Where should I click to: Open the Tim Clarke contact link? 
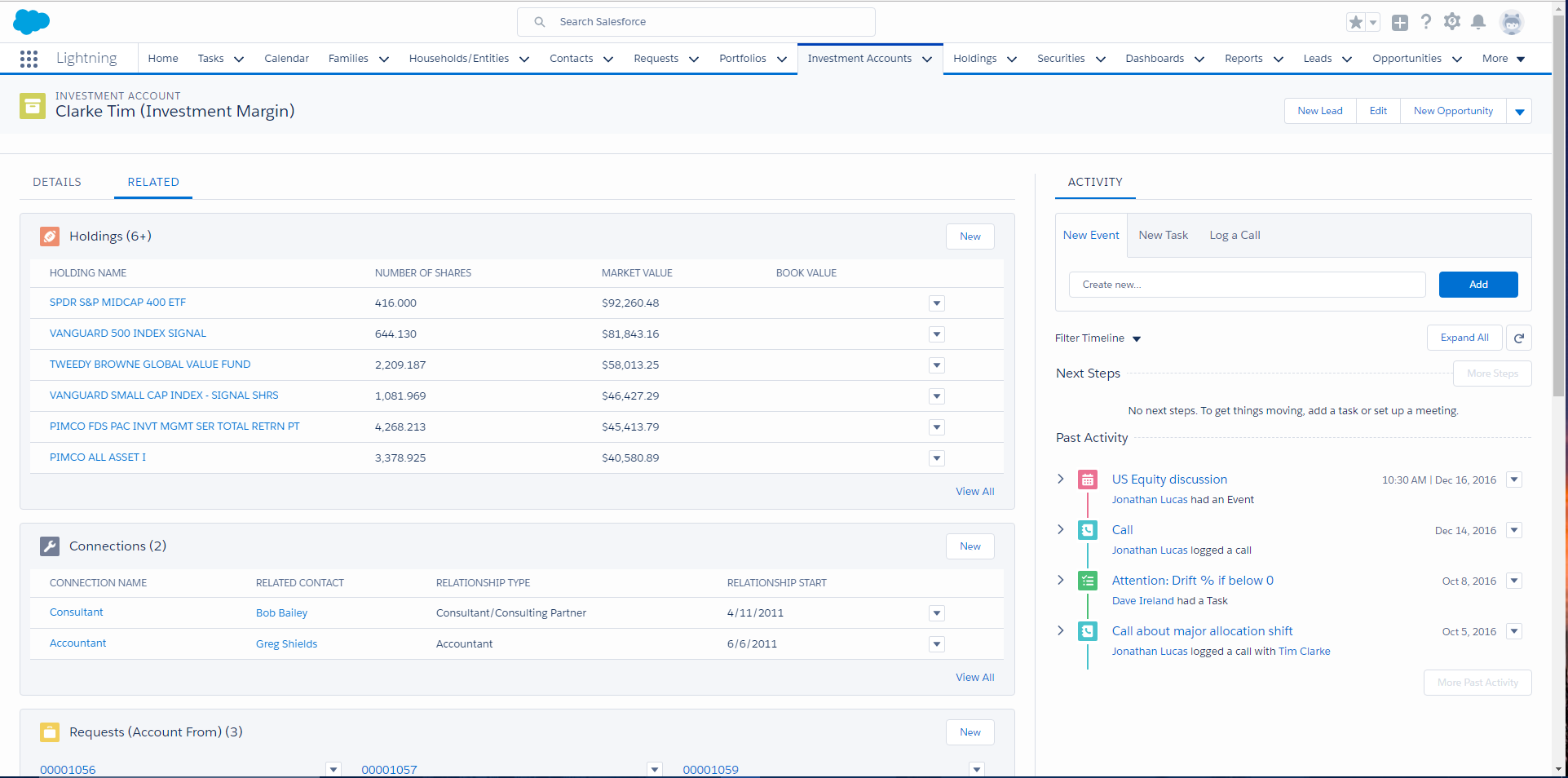[x=1304, y=652]
